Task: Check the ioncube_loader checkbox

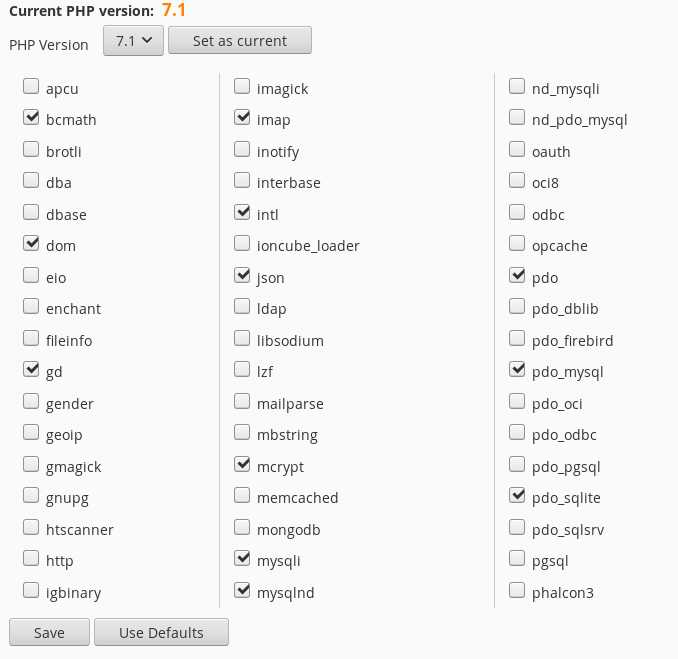Action: pyautogui.click(x=242, y=244)
